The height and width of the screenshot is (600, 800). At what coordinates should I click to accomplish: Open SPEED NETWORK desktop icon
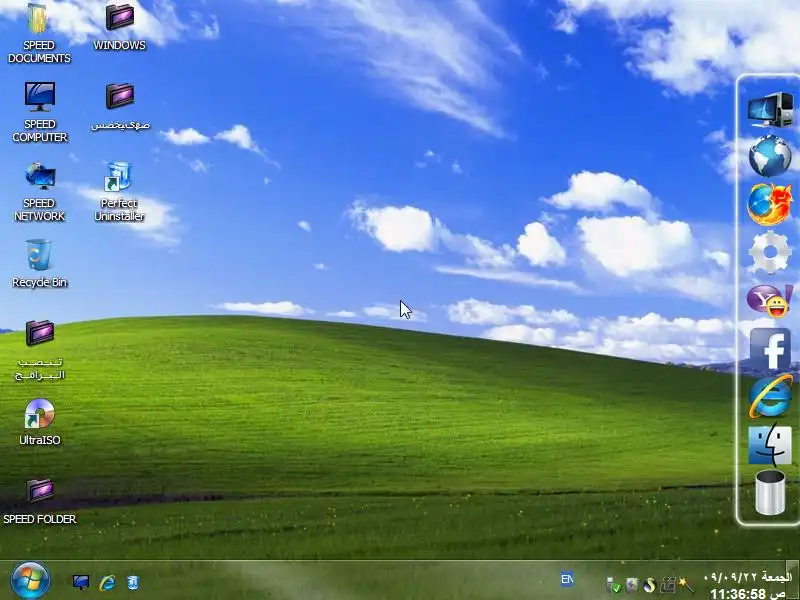[39, 192]
